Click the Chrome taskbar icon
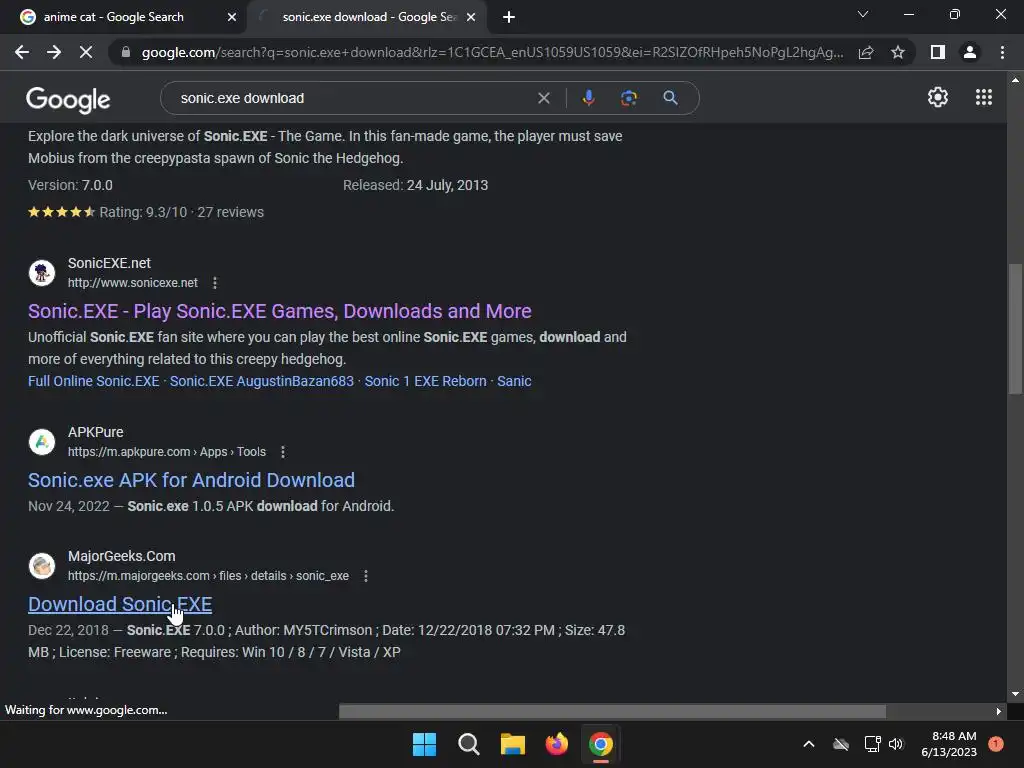 [601, 744]
